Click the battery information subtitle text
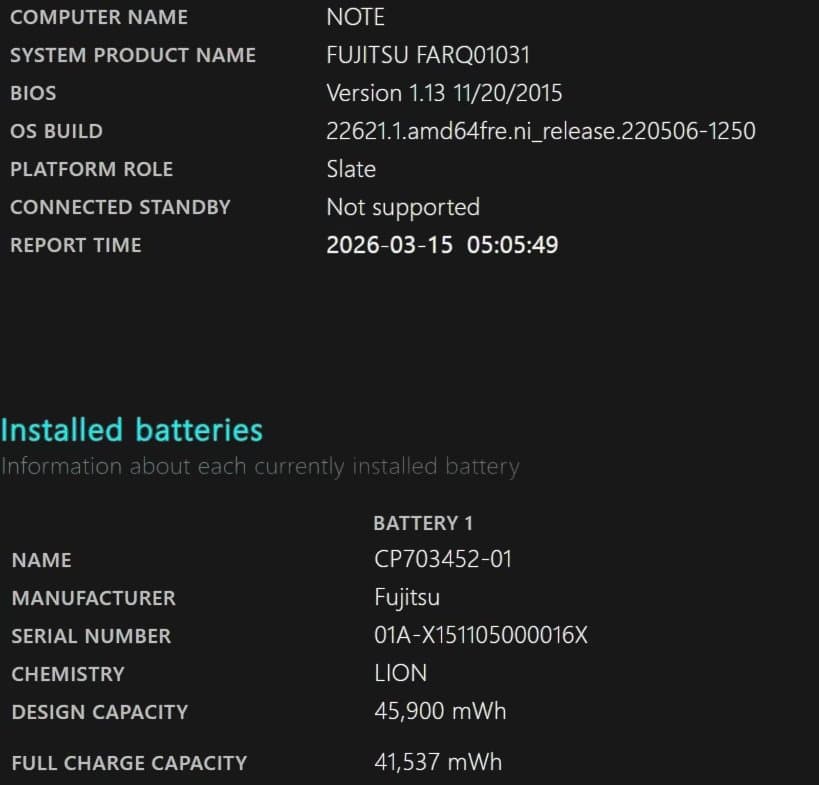The width and height of the screenshot is (819, 785). pos(260,466)
